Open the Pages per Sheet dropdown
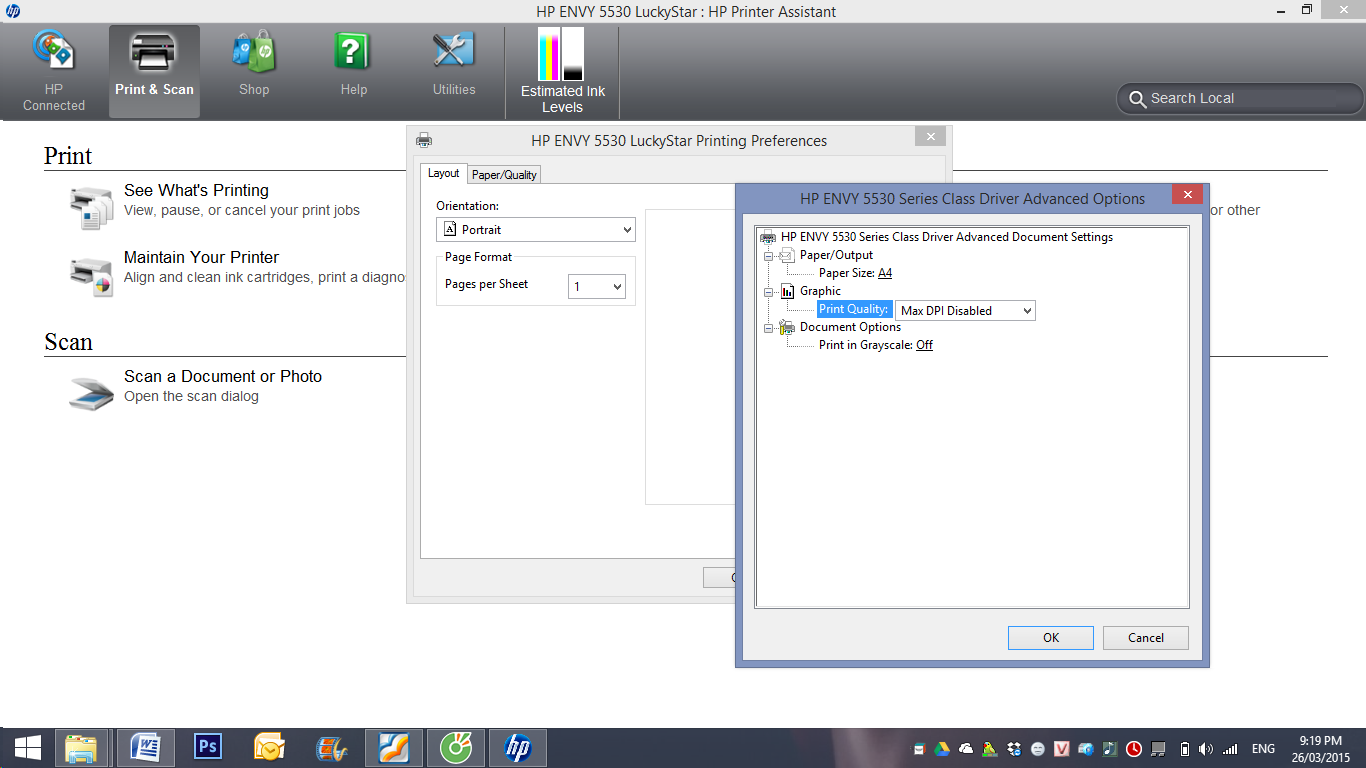Viewport: 1366px width, 768px height. click(x=597, y=287)
